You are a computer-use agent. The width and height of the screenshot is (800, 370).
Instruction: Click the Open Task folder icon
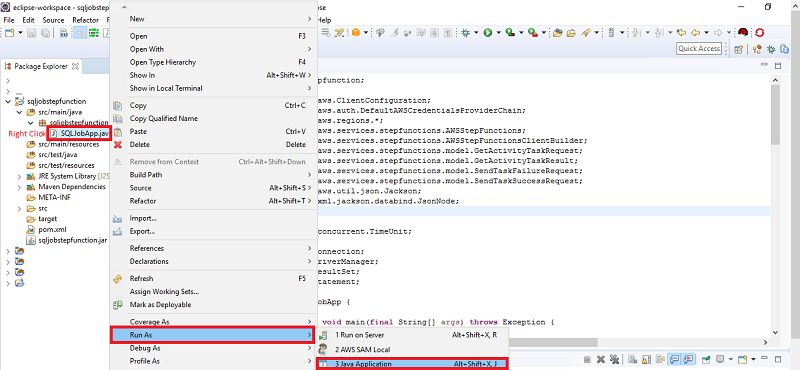coord(571,33)
